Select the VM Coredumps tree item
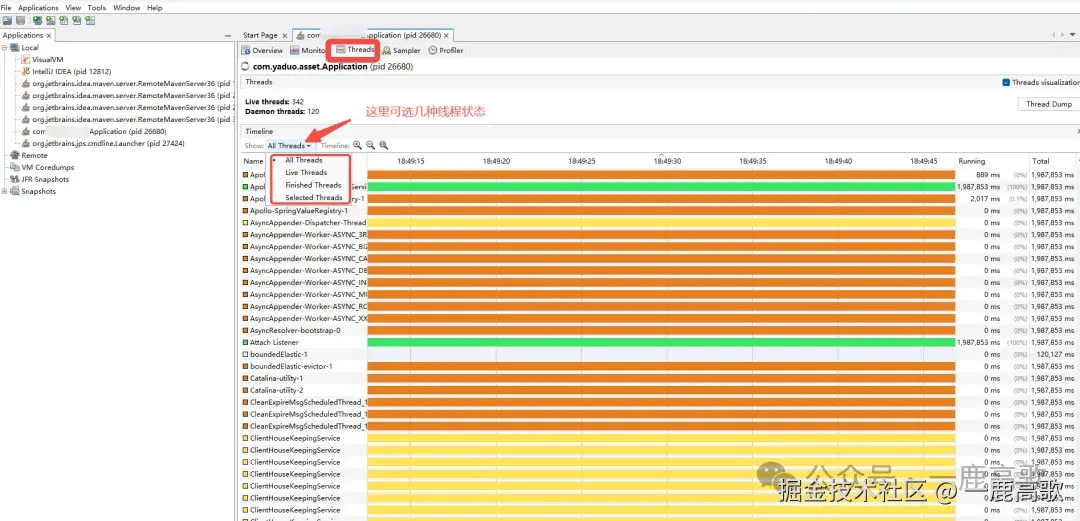 (x=48, y=167)
